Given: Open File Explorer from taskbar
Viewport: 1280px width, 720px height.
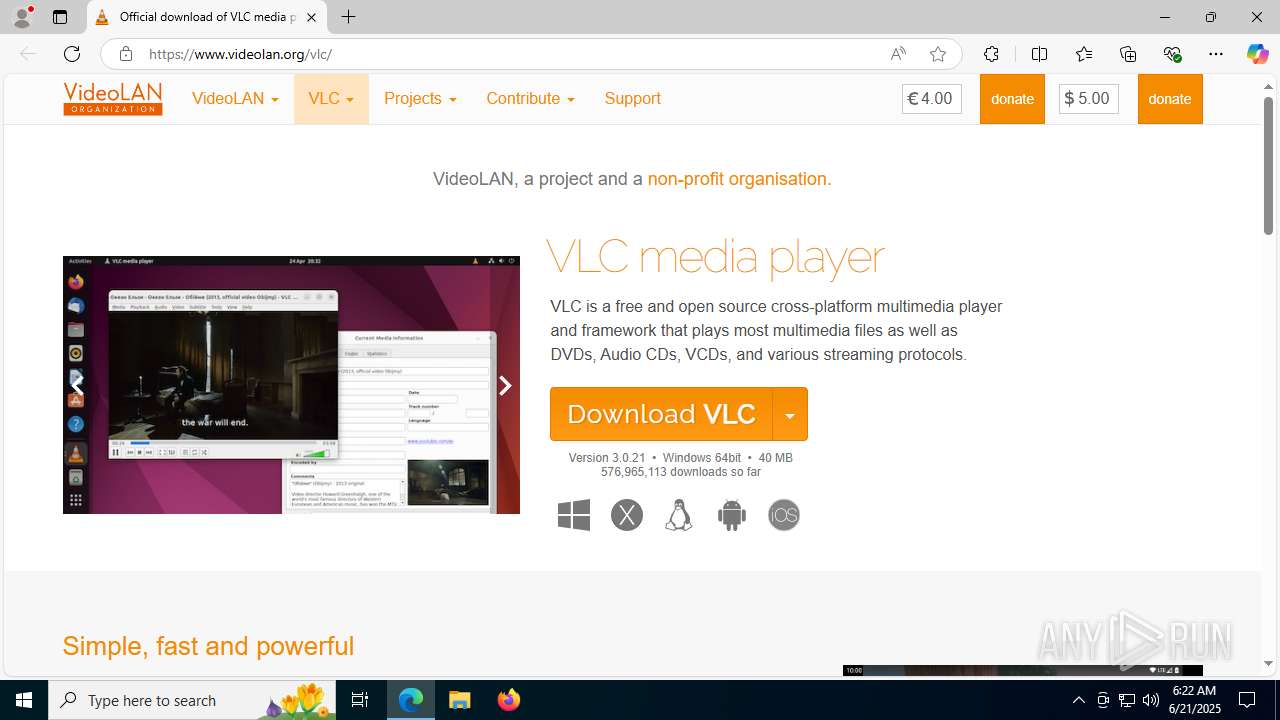Looking at the screenshot, I should coord(460,700).
